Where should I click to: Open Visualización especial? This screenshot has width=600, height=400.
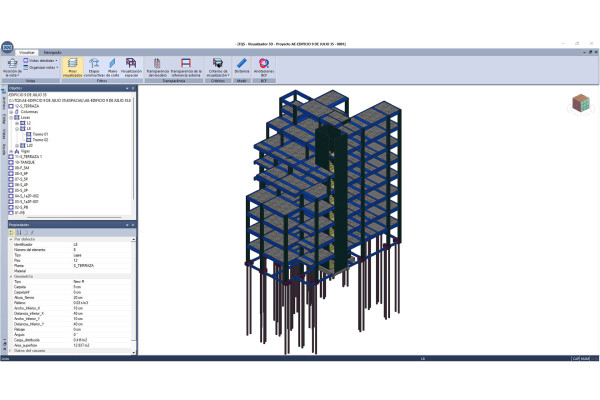131,67
